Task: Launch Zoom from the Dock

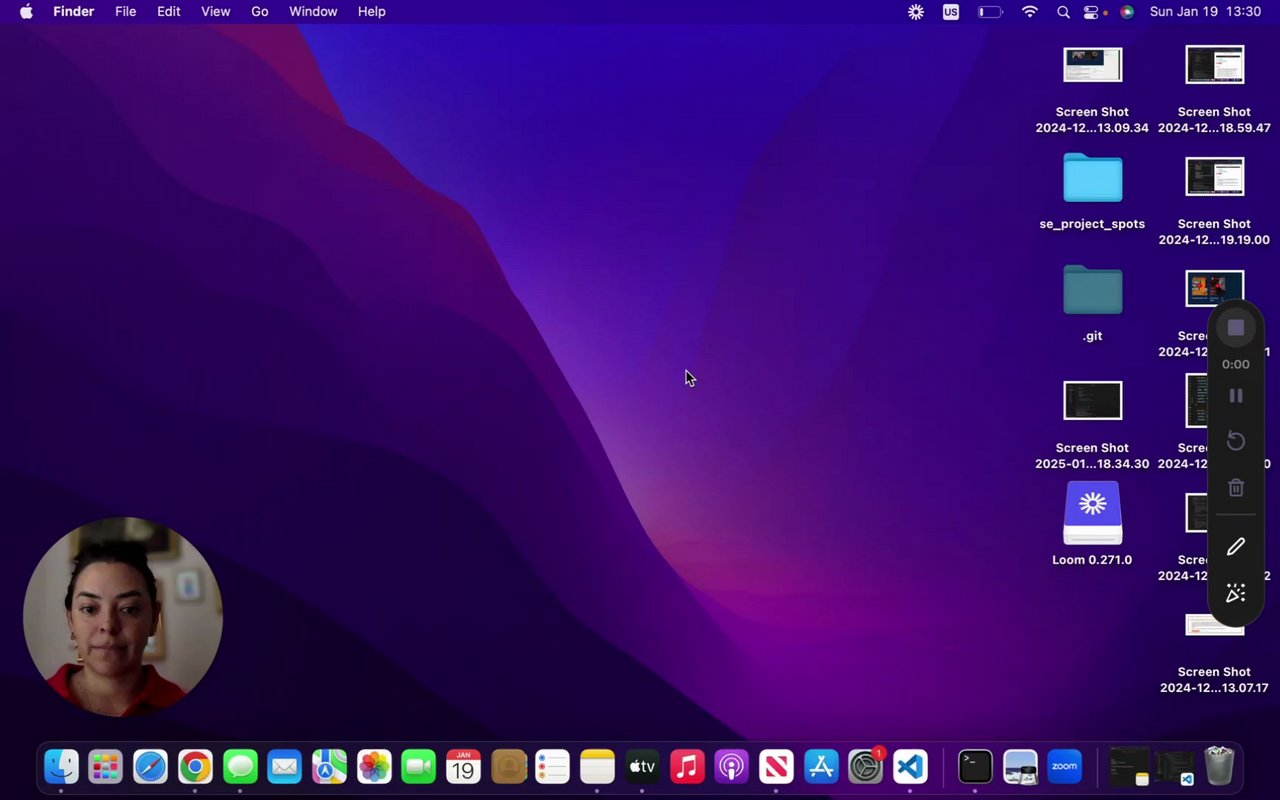Action: [x=1065, y=767]
